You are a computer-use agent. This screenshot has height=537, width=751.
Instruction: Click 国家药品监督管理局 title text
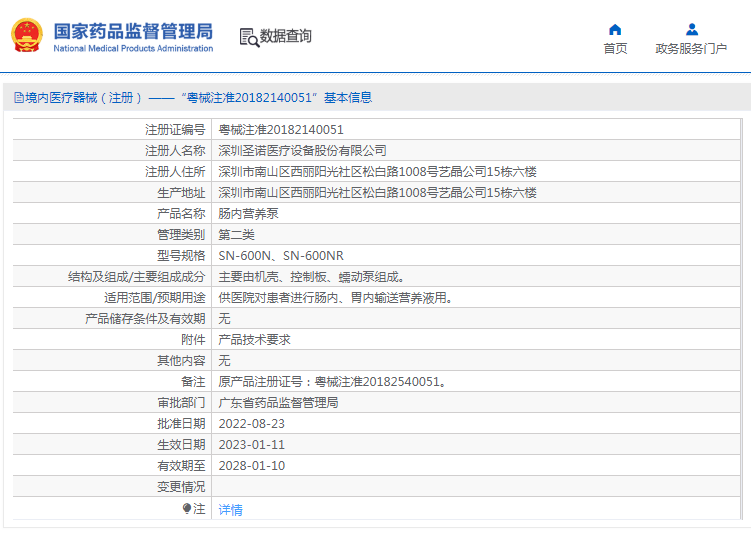[x=133, y=31]
